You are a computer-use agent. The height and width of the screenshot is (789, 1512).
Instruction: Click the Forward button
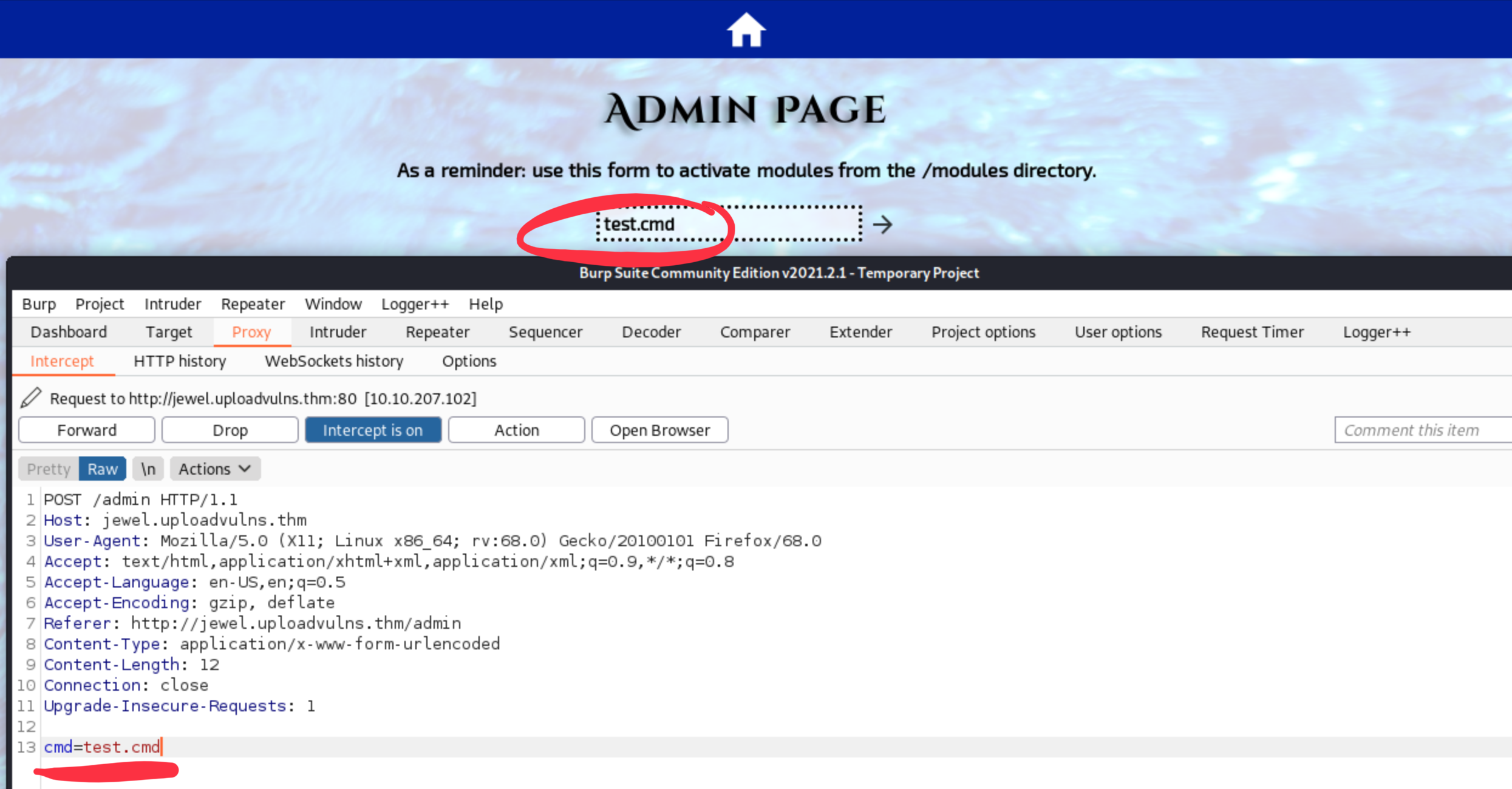tap(86, 429)
